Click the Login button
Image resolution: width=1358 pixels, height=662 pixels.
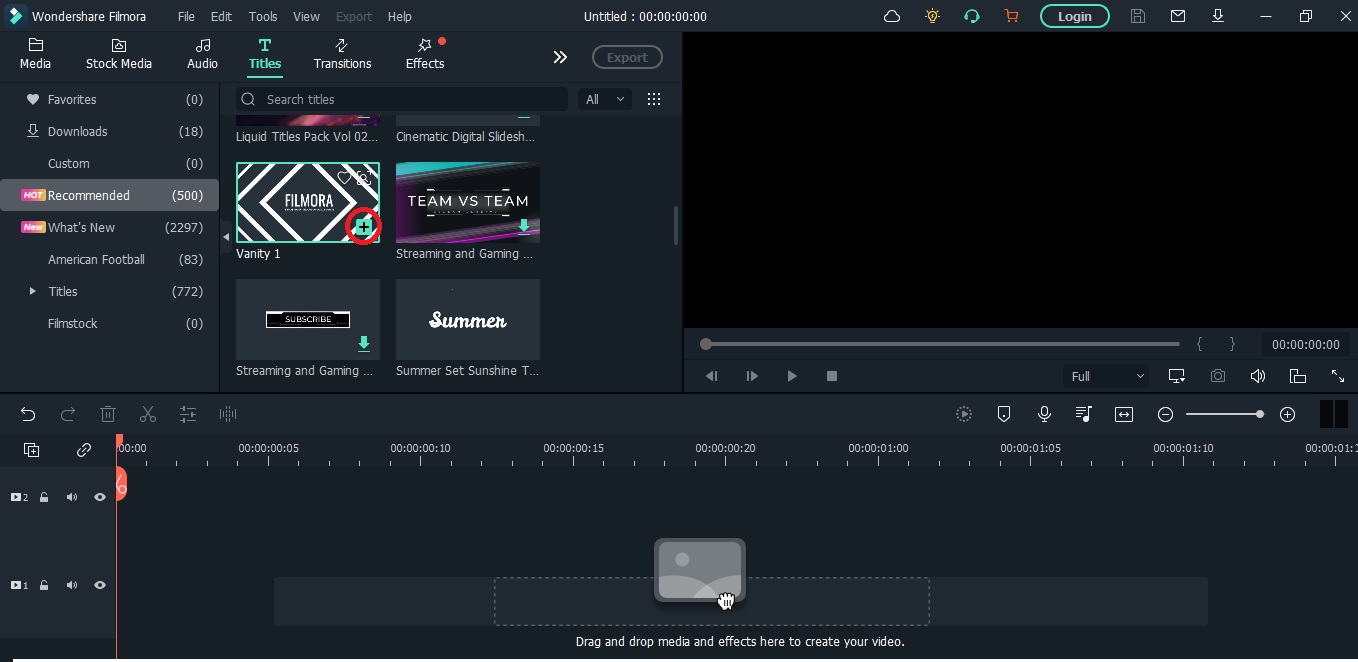(x=1074, y=16)
